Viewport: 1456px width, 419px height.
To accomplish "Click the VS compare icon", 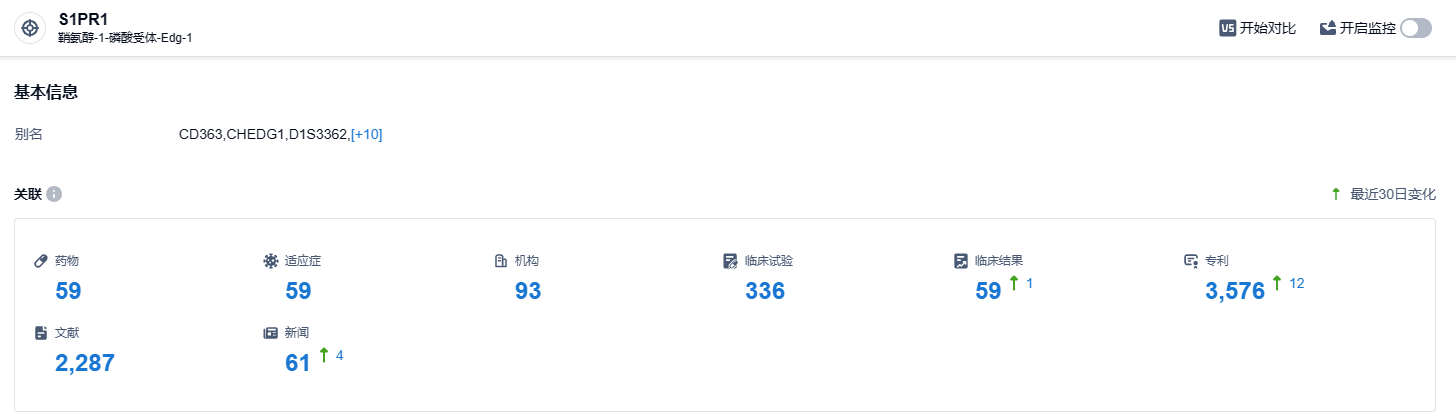I will 1227,28.
